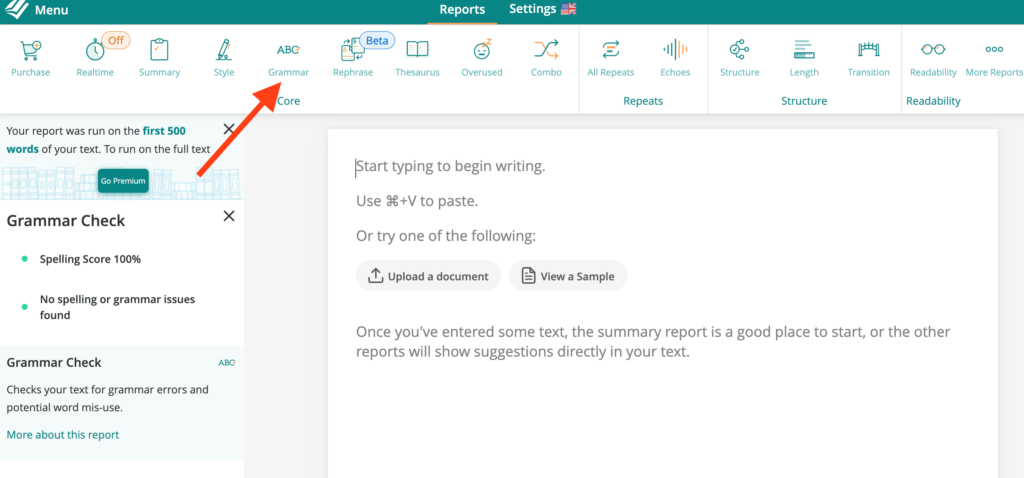Screen dimensions: 1024x478
Task: Open the Summary report
Action: click(x=159, y=58)
